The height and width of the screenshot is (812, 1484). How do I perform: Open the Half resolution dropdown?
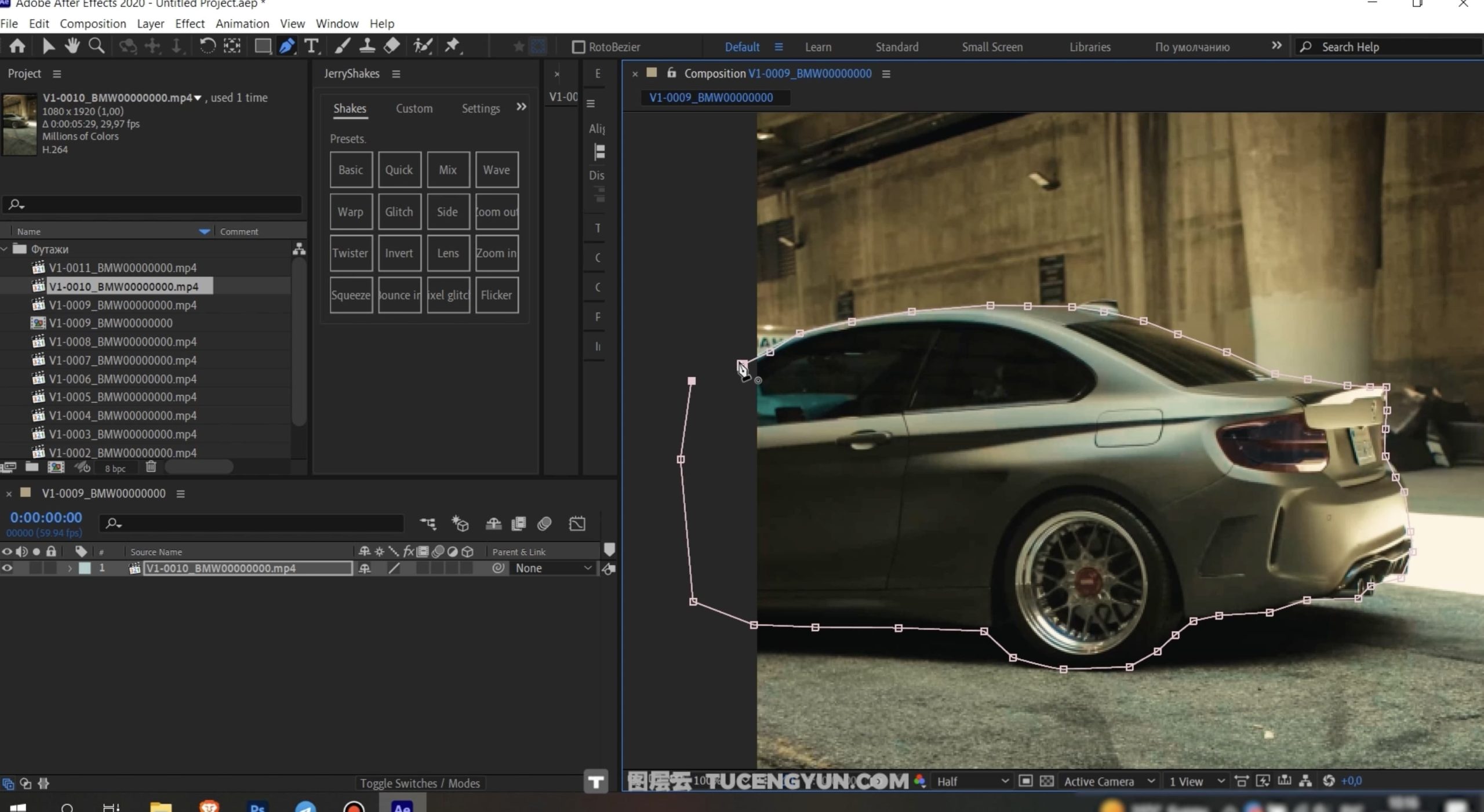[972, 781]
